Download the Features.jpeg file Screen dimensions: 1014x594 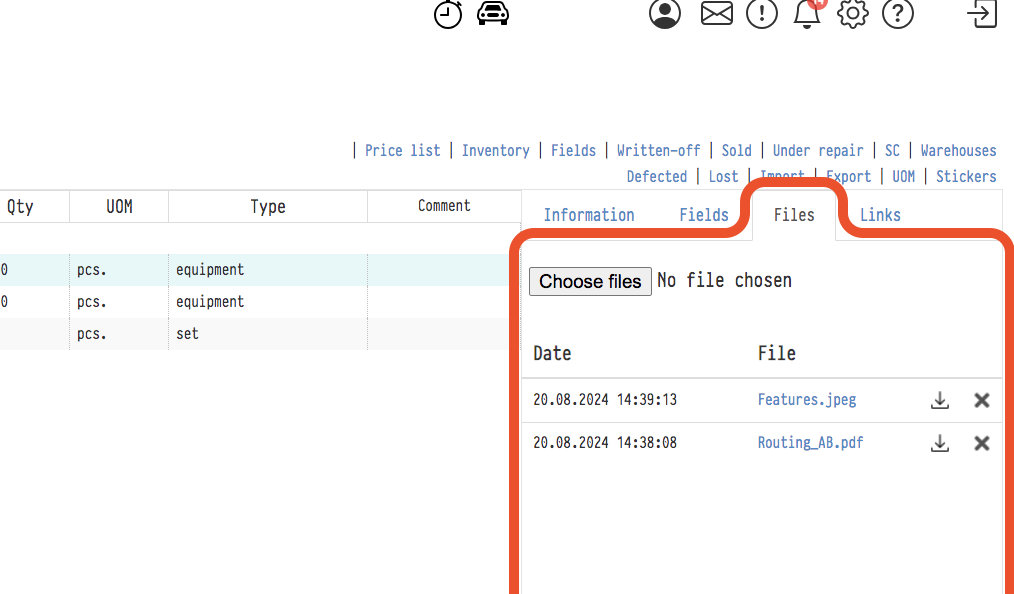pyautogui.click(x=940, y=400)
